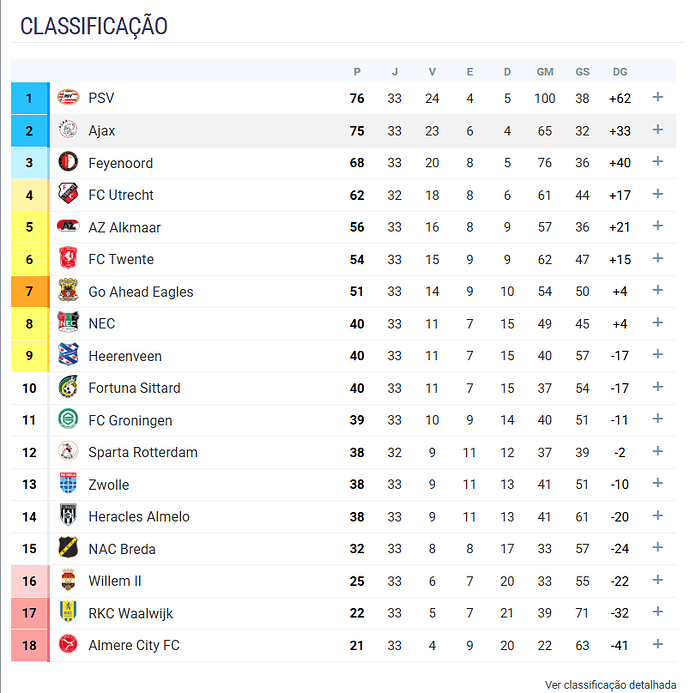This screenshot has width=690, height=693.
Task: Click the AZ Alkmaar logo icon
Action: click(x=68, y=226)
